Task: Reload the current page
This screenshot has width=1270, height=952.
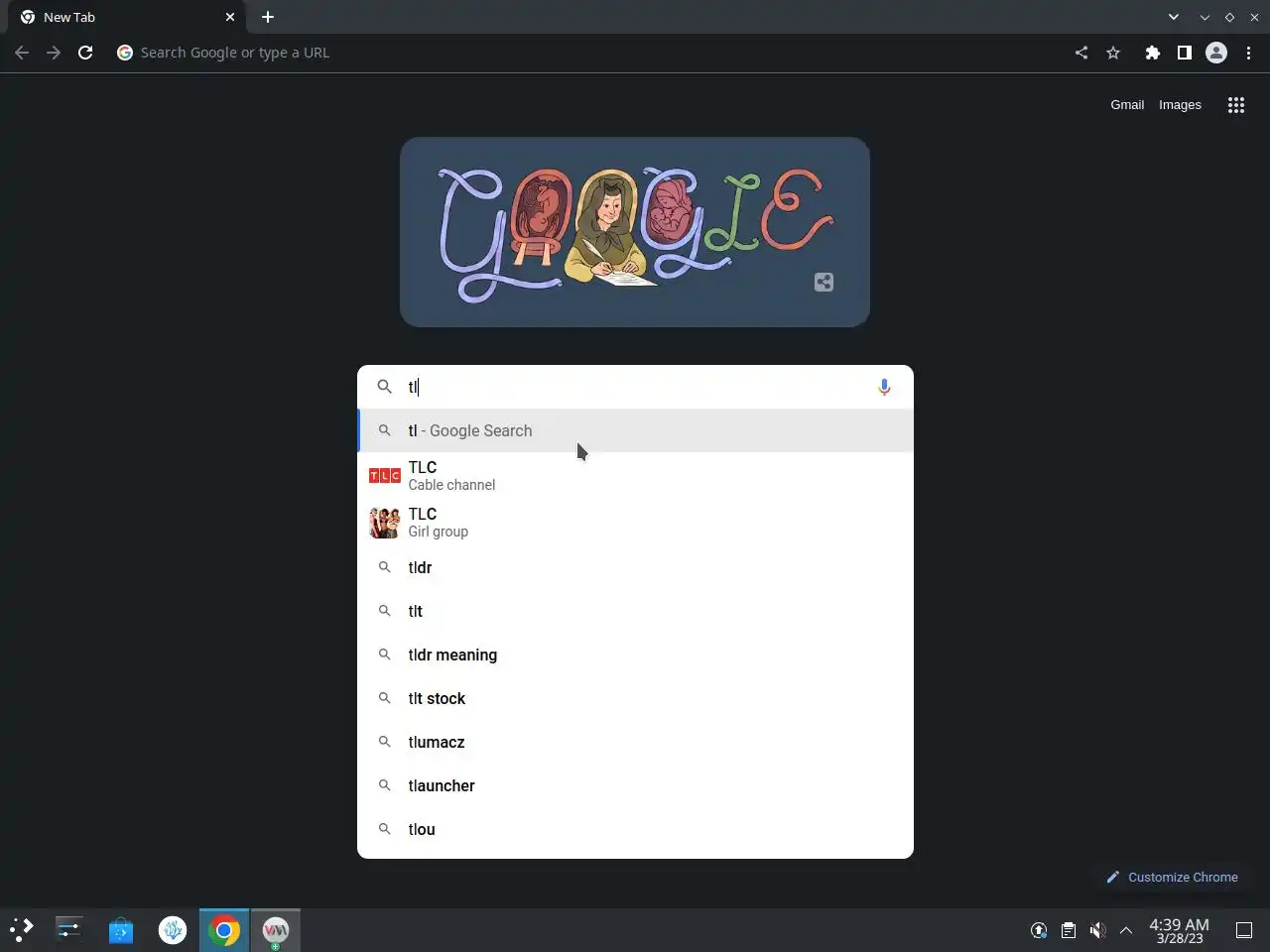Action: 85,53
